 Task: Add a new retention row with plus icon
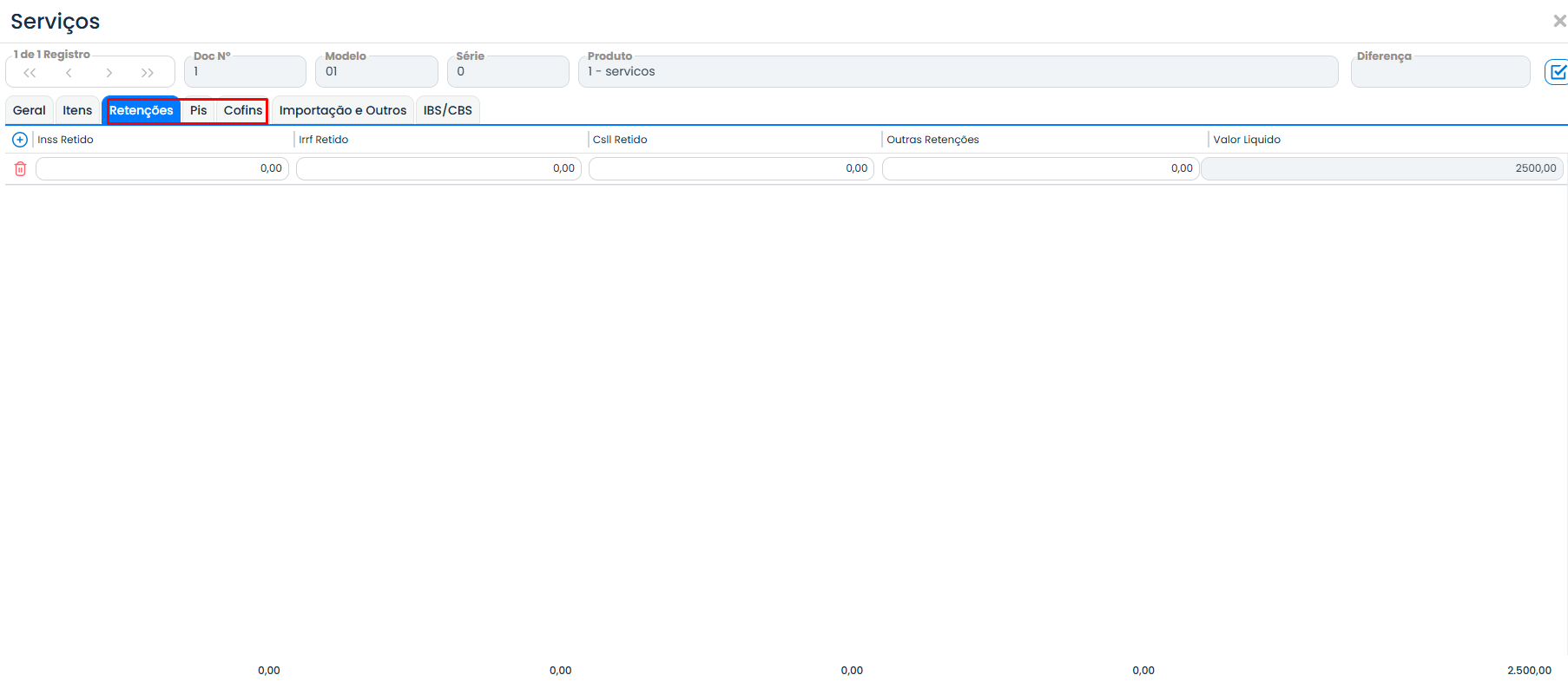coord(20,140)
